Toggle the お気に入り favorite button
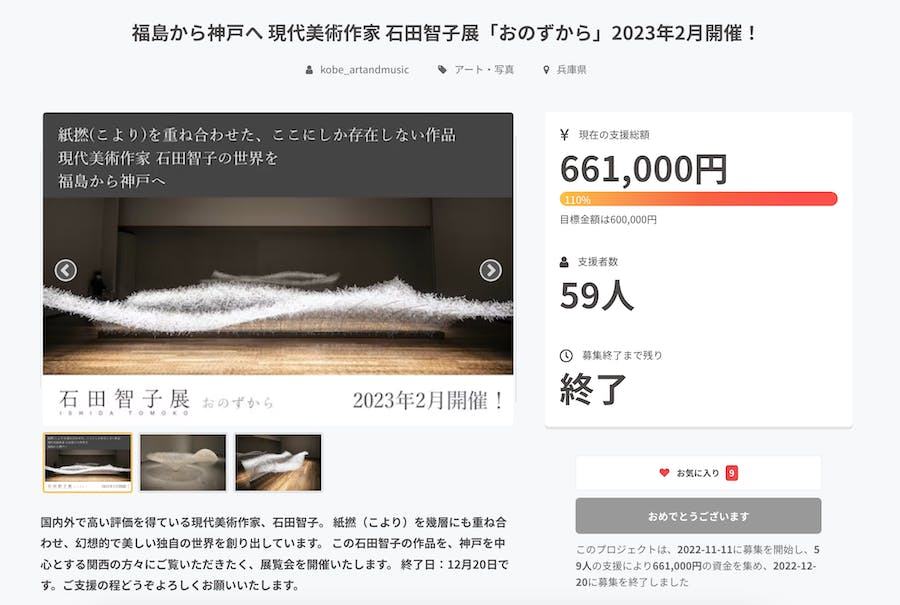The width and height of the screenshot is (900, 605). coord(698,472)
